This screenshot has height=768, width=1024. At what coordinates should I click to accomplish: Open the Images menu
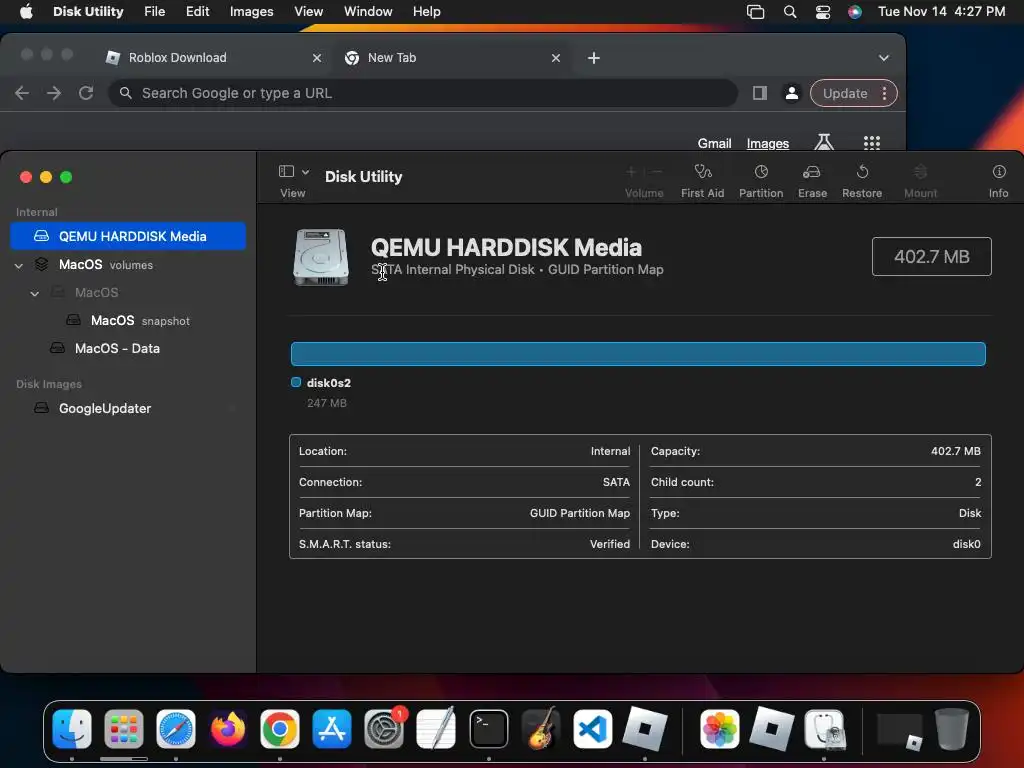click(251, 12)
